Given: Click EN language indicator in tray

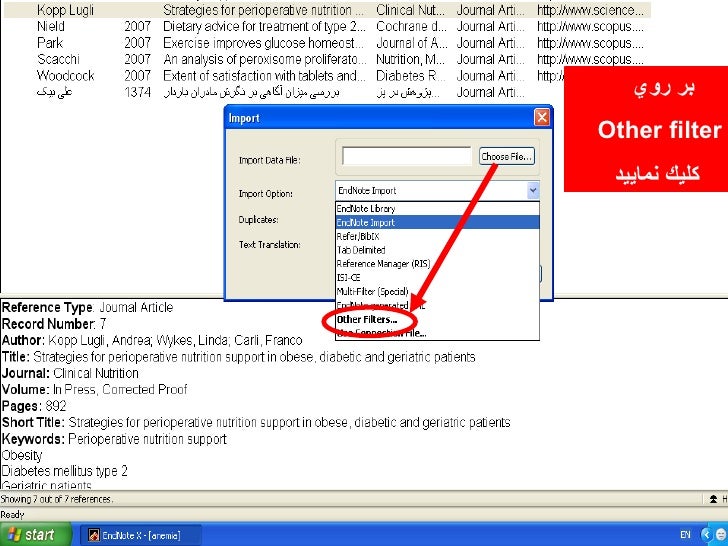Looking at the screenshot, I should 685,535.
